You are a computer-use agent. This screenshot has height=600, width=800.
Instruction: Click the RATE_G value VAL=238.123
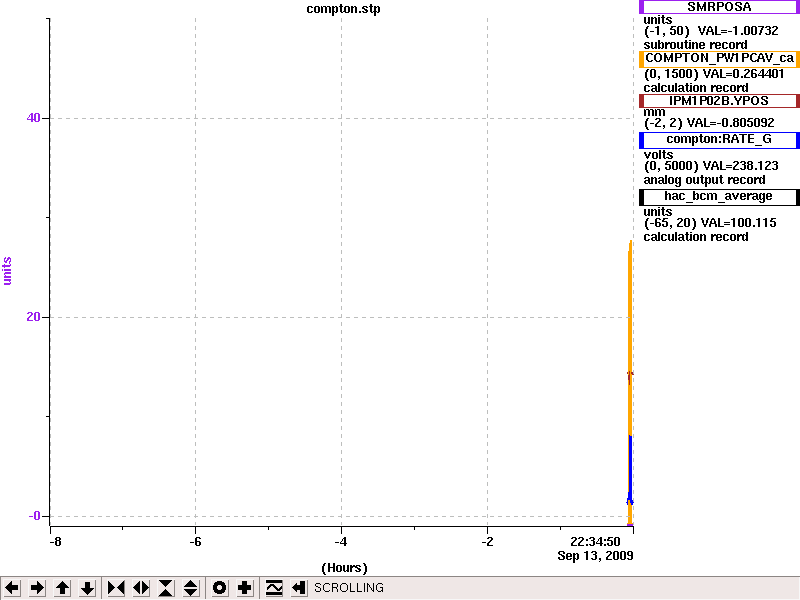tap(740, 166)
